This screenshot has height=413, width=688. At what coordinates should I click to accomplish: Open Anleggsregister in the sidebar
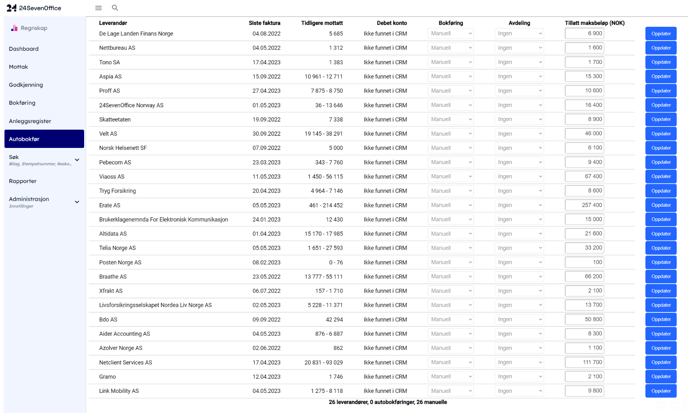click(30, 121)
